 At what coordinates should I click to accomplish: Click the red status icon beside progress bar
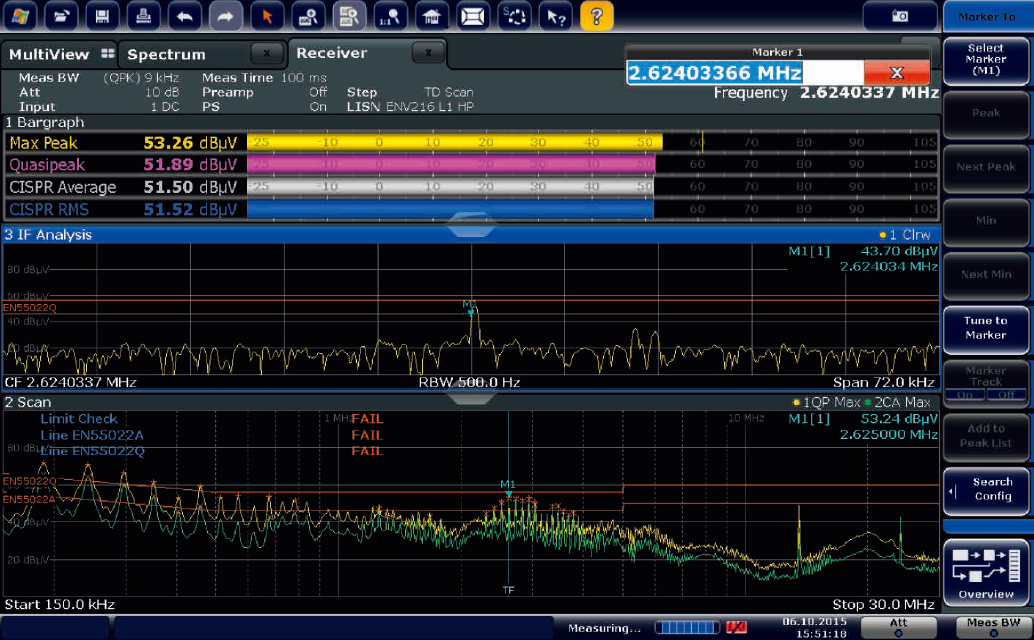point(736,627)
